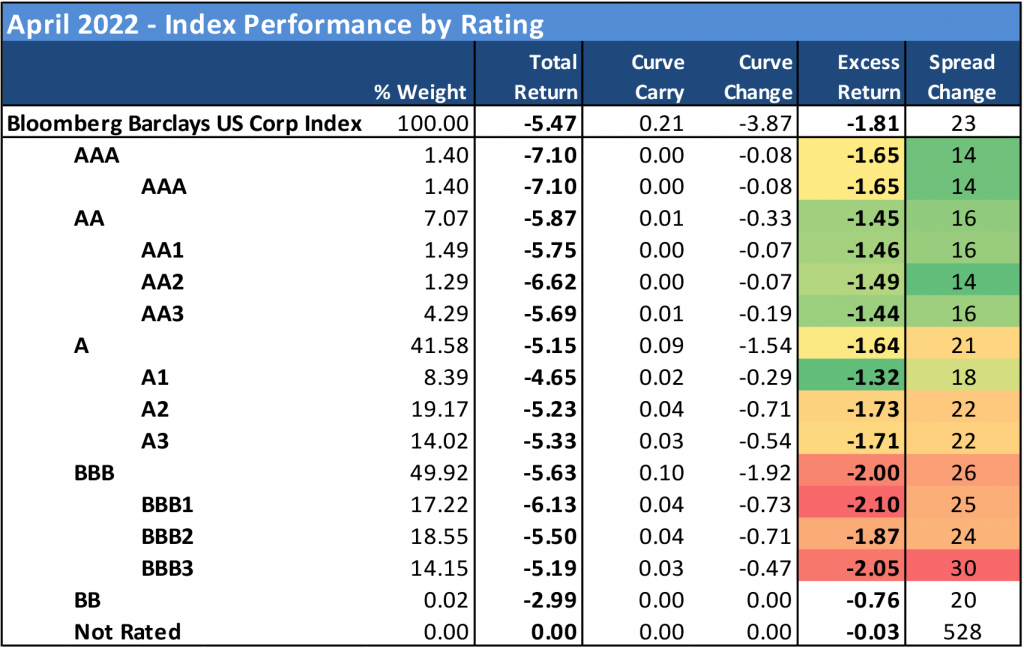Select the Spread Change column header
Viewport: 1024px width, 649px height.
[x=961, y=77]
